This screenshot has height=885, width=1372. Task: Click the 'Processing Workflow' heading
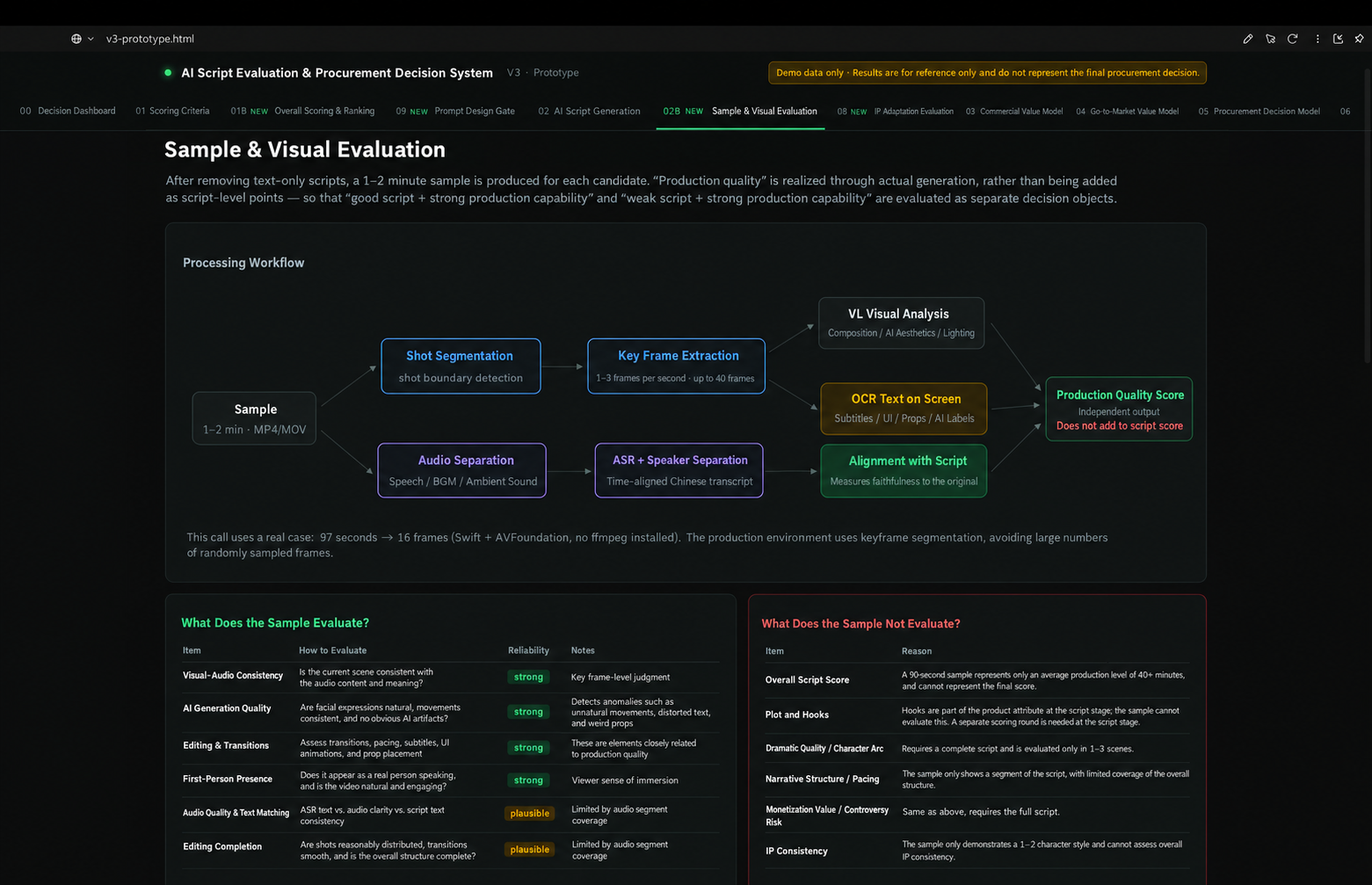pyautogui.click(x=243, y=263)
